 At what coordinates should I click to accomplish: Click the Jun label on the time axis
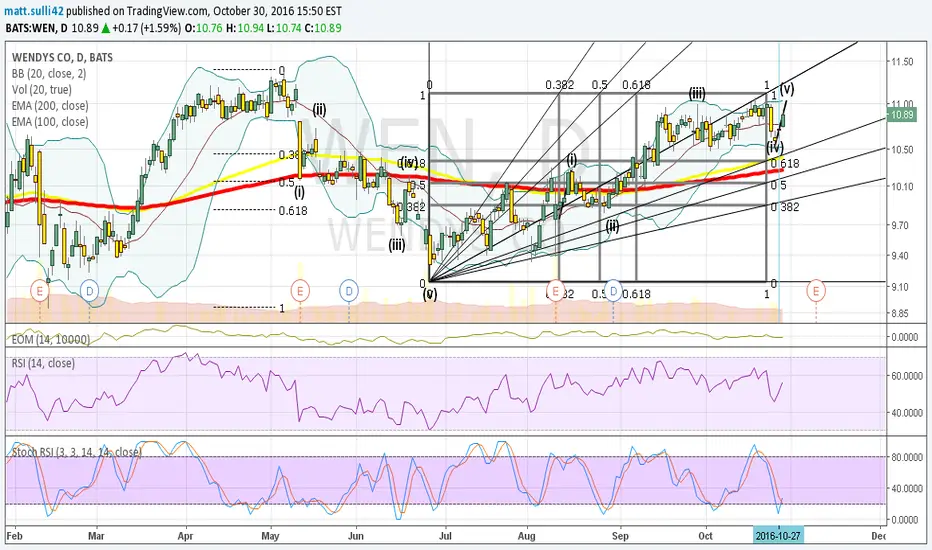click(355, 536)
